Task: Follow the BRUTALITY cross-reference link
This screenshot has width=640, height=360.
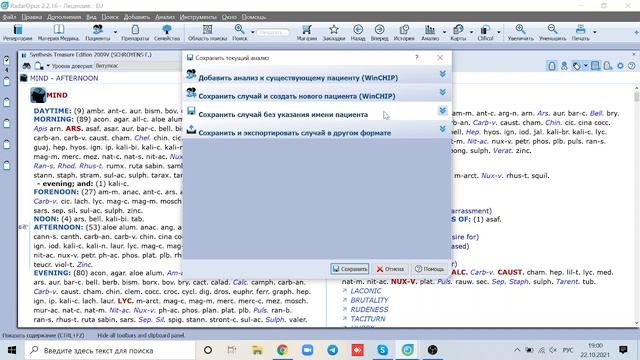Action: click(x=369, y=300)
